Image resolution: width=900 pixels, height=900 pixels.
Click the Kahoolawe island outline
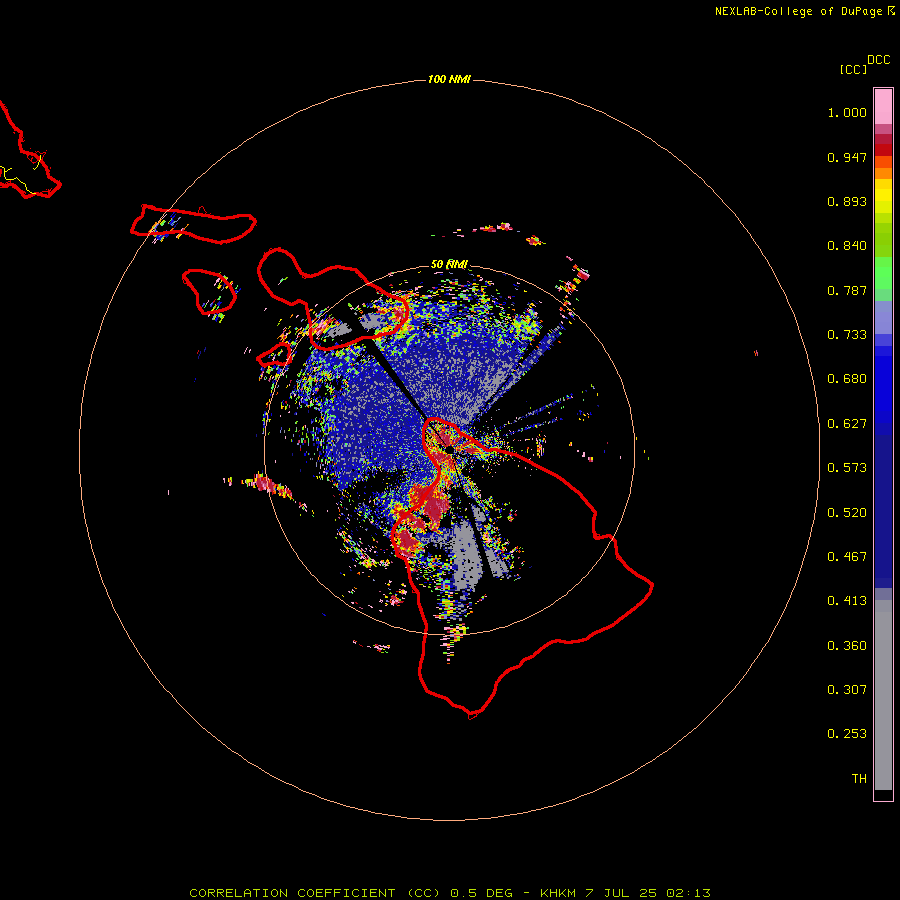click(274, 355)
